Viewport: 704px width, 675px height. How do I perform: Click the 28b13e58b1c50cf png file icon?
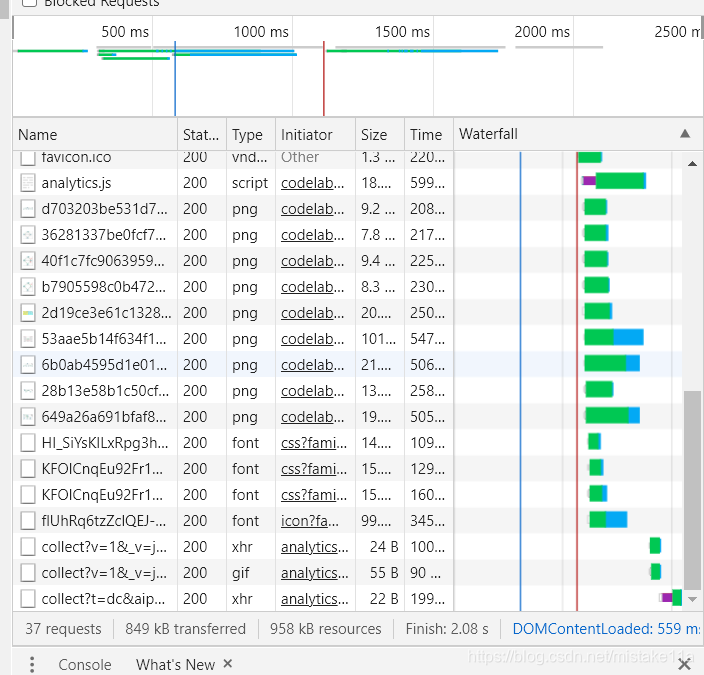tap(28, 391)
